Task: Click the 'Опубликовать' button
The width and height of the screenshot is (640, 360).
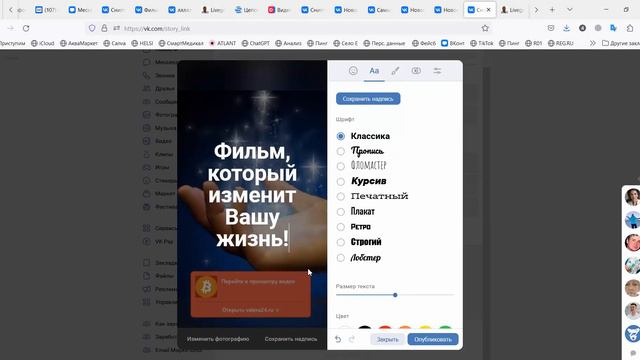Action: (433, 339)
